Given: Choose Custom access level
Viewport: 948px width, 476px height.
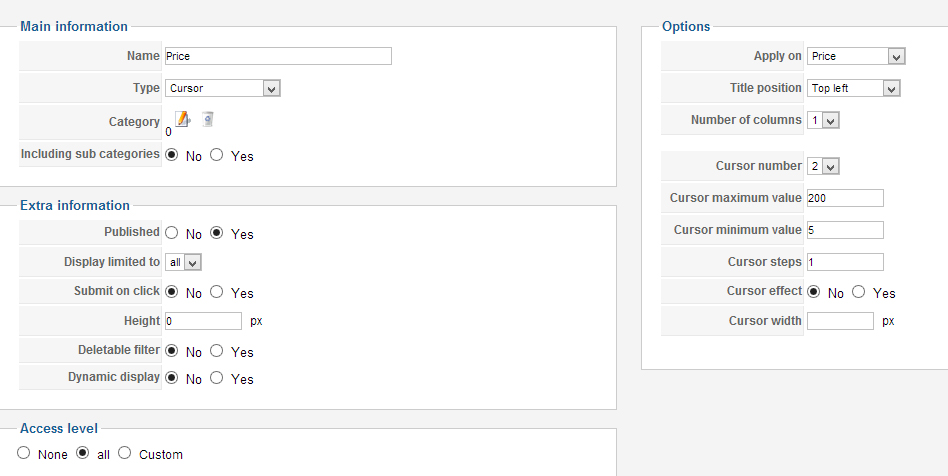Looking at the screenshot, I should coord(125,453).
